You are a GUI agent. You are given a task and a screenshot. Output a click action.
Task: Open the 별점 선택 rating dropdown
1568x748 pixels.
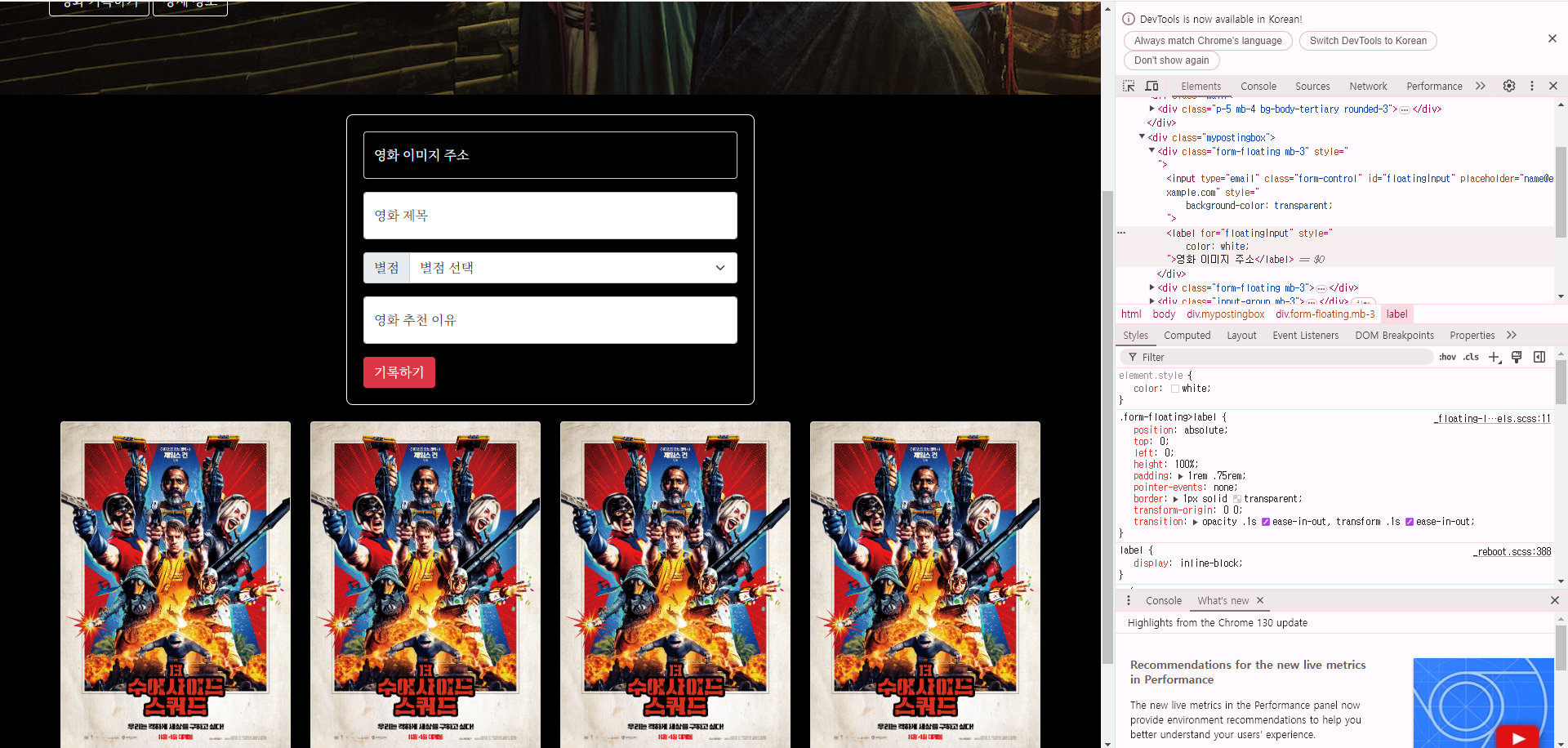(x=573, y=268)
